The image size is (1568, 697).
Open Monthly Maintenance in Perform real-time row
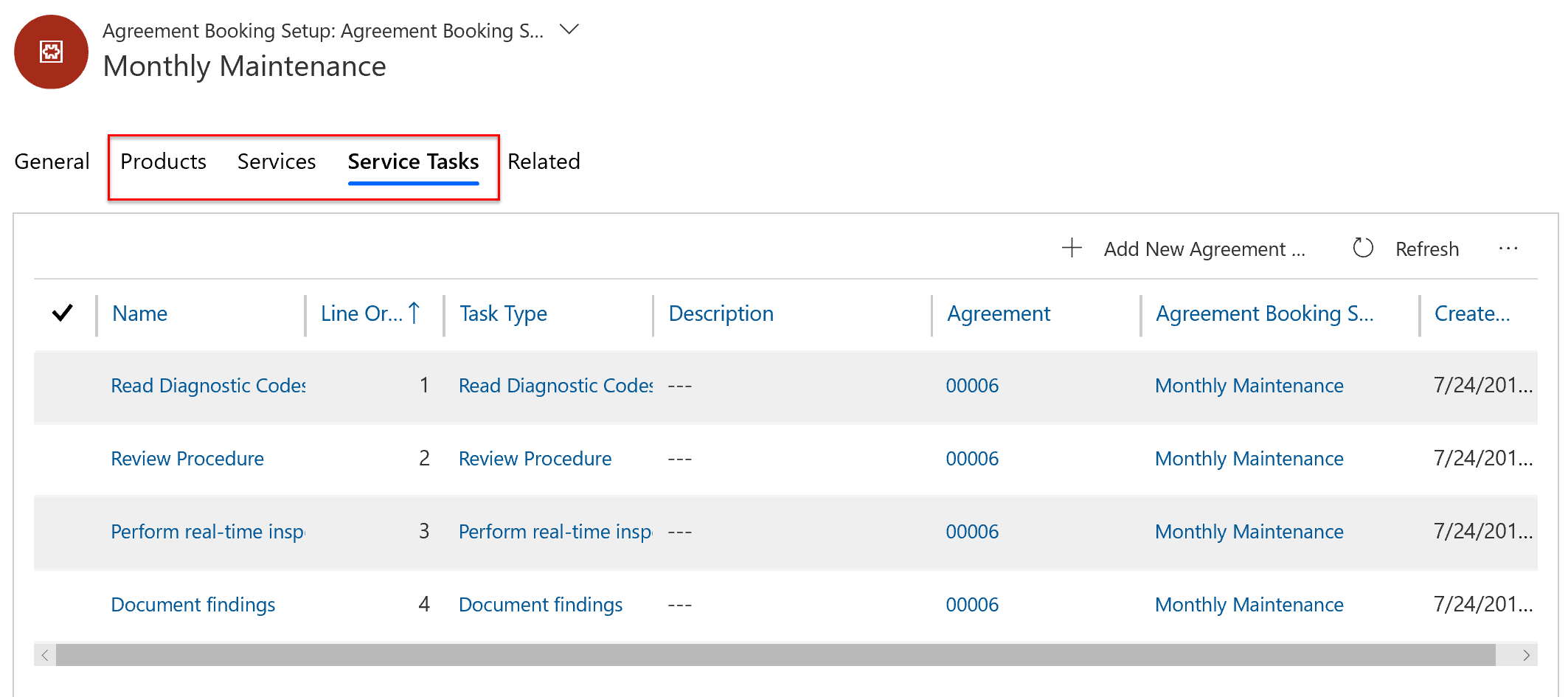point(1249,532)
